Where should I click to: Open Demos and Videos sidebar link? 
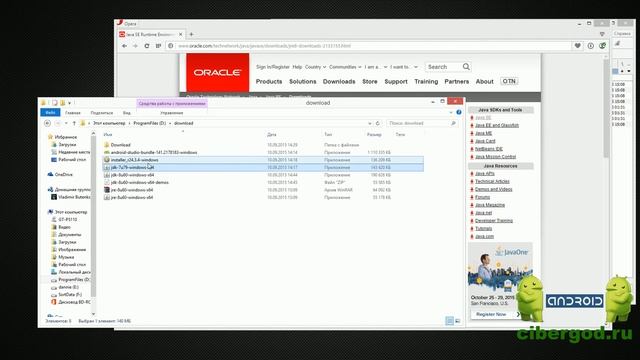click(493, 189)
